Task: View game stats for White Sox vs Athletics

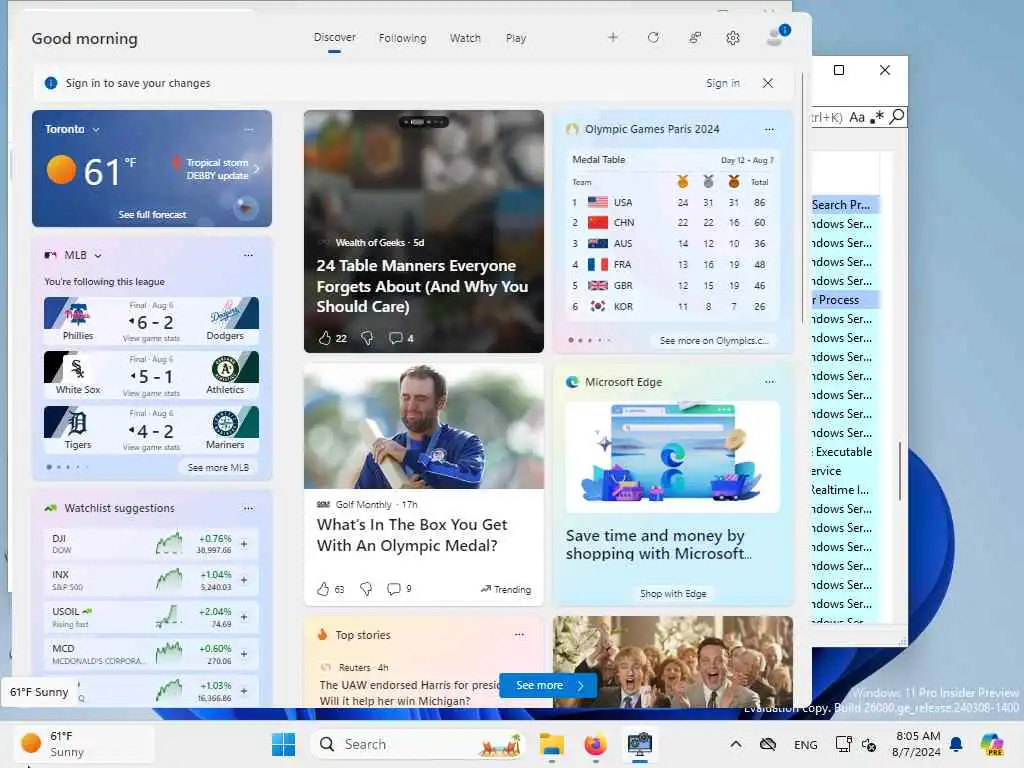Action: click(x=151, y=393)
